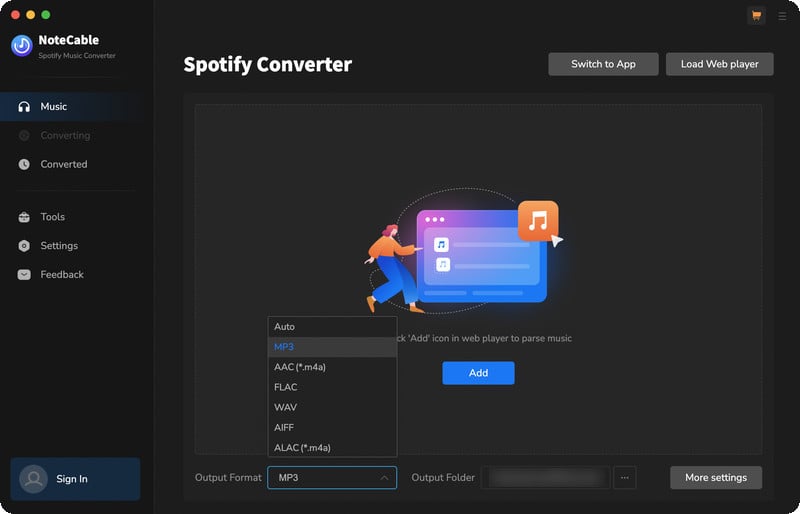The width and height of the screenshot is (800, 514).
Task: Choose ALAC (*.m4a) format option
Action: 332,448
